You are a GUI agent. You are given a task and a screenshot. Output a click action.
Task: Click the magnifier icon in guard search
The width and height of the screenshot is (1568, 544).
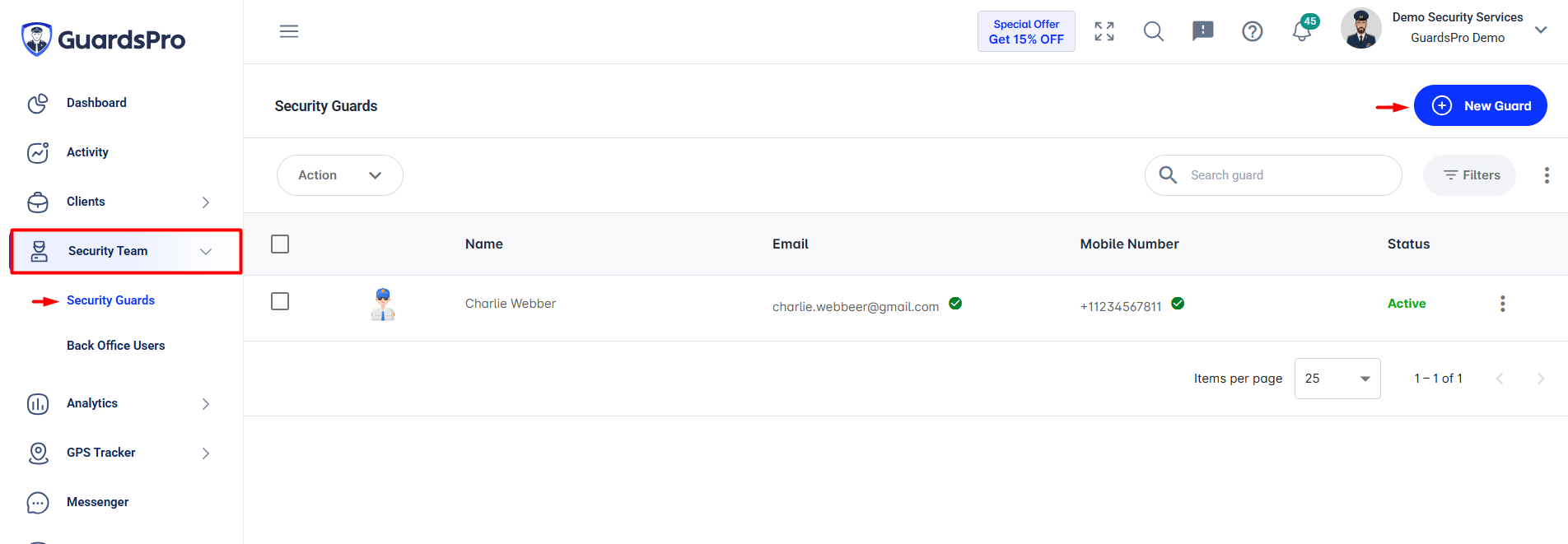coord(1168,174)
